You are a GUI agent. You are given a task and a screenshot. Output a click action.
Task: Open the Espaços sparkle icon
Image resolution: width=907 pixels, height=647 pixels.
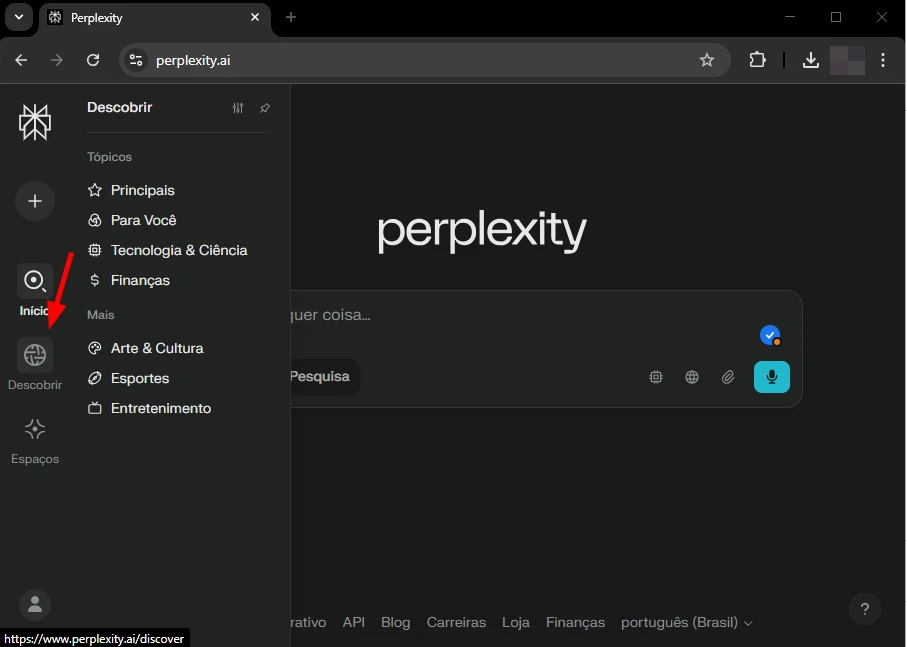tap(35, 428)
